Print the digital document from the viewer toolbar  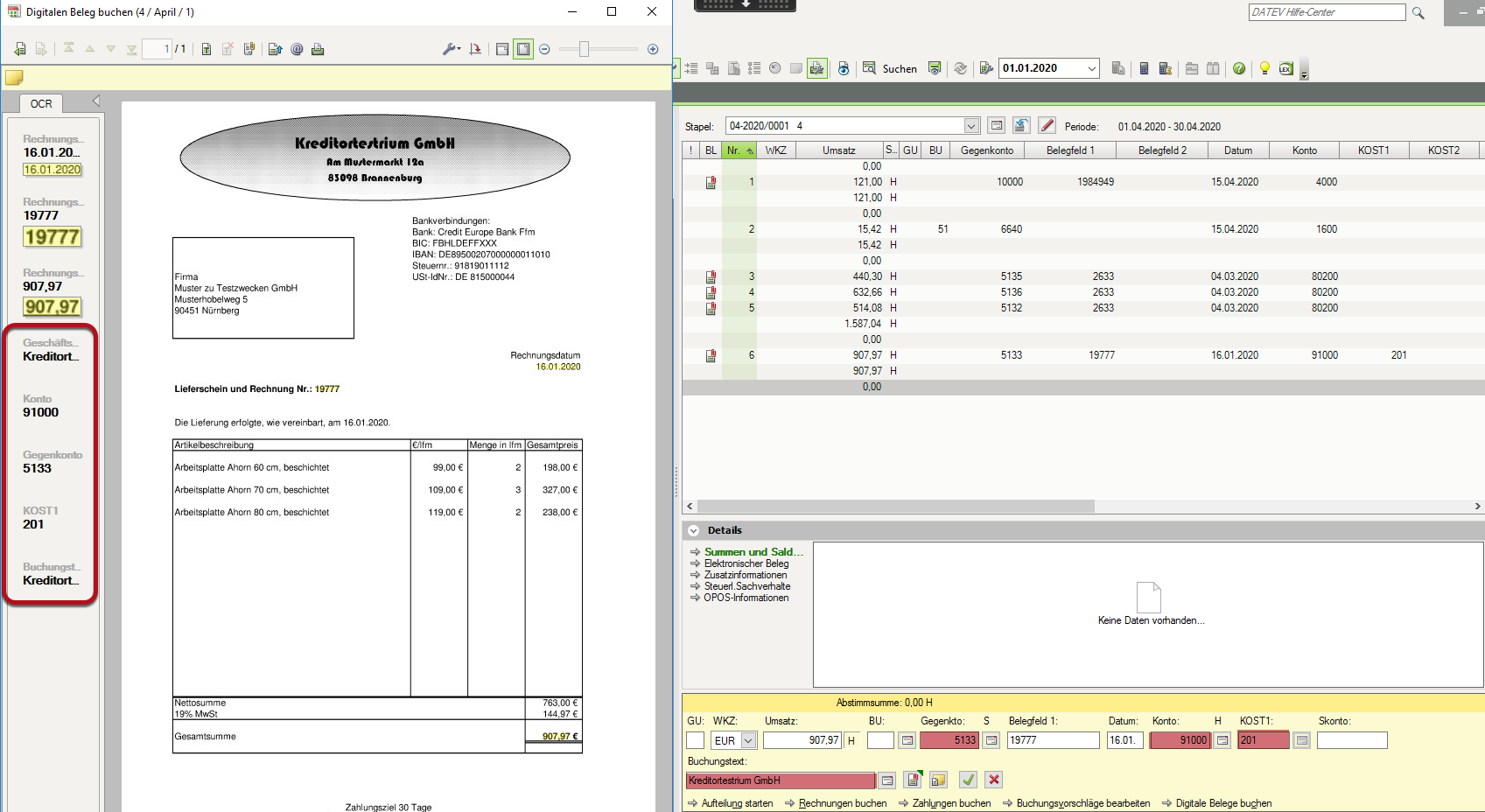[318, 50]
